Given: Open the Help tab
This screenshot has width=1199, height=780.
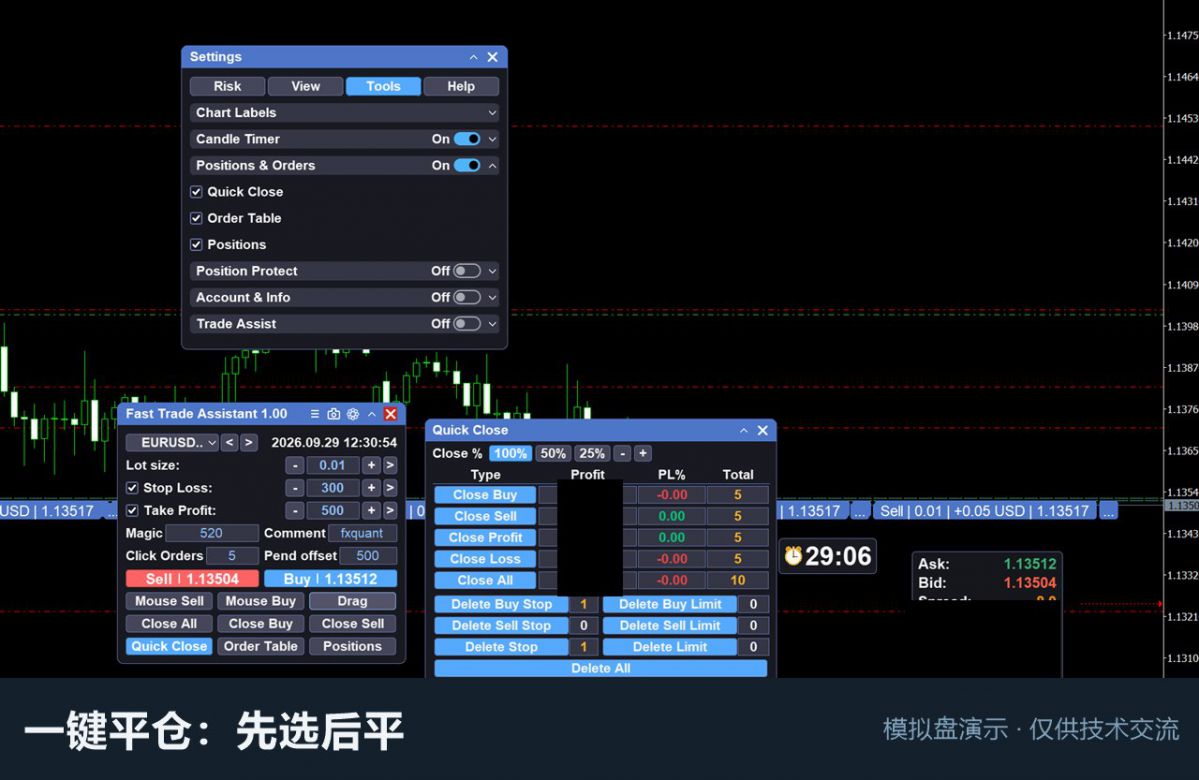Looking at the screenshot, I should point(461,86).
